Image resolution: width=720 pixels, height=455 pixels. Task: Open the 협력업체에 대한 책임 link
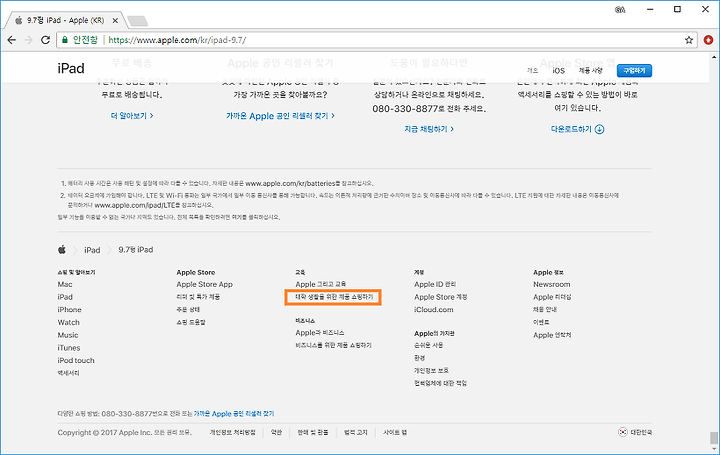(x=440, y=383)
